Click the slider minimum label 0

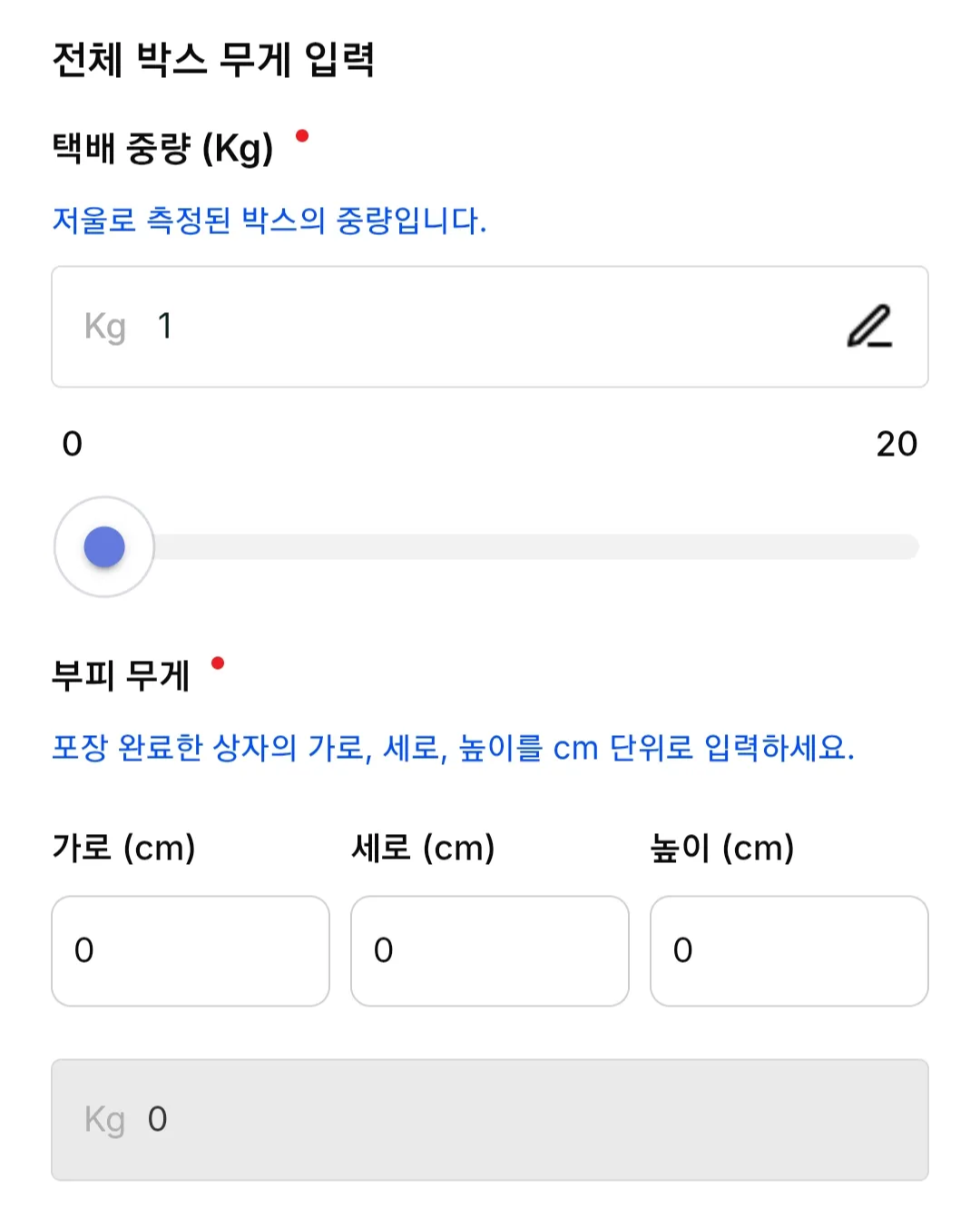[73, 444]
